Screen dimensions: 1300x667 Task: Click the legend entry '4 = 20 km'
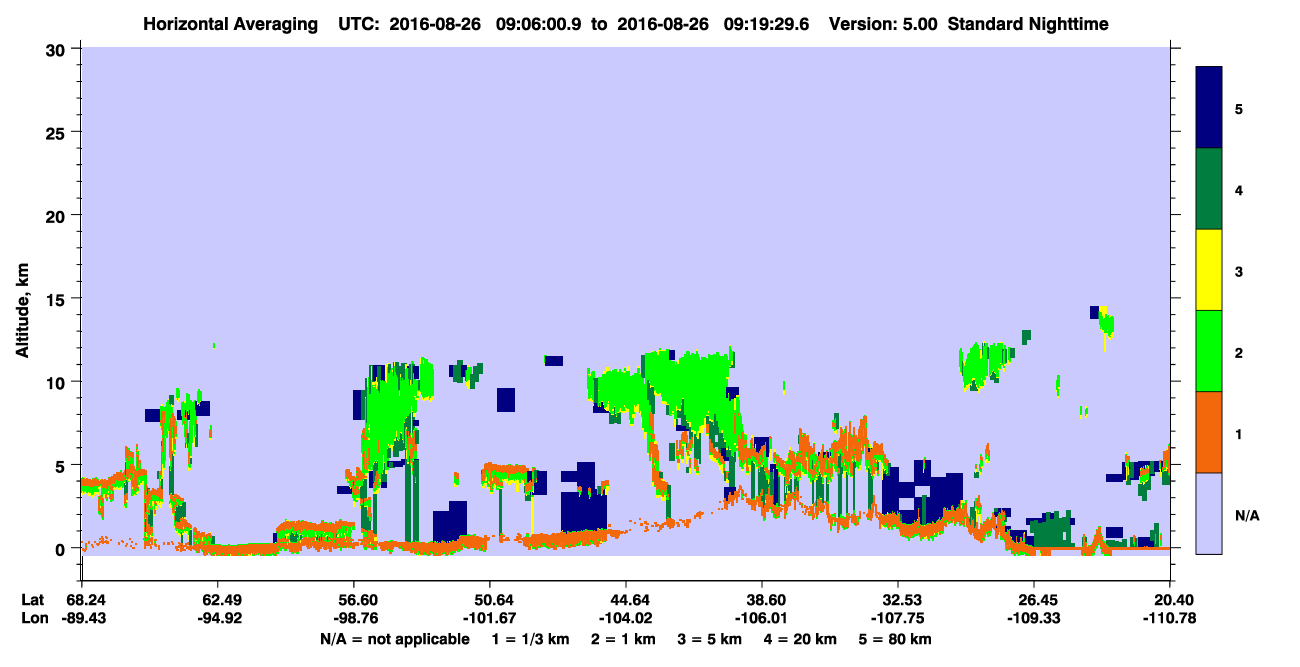point(801,639)
